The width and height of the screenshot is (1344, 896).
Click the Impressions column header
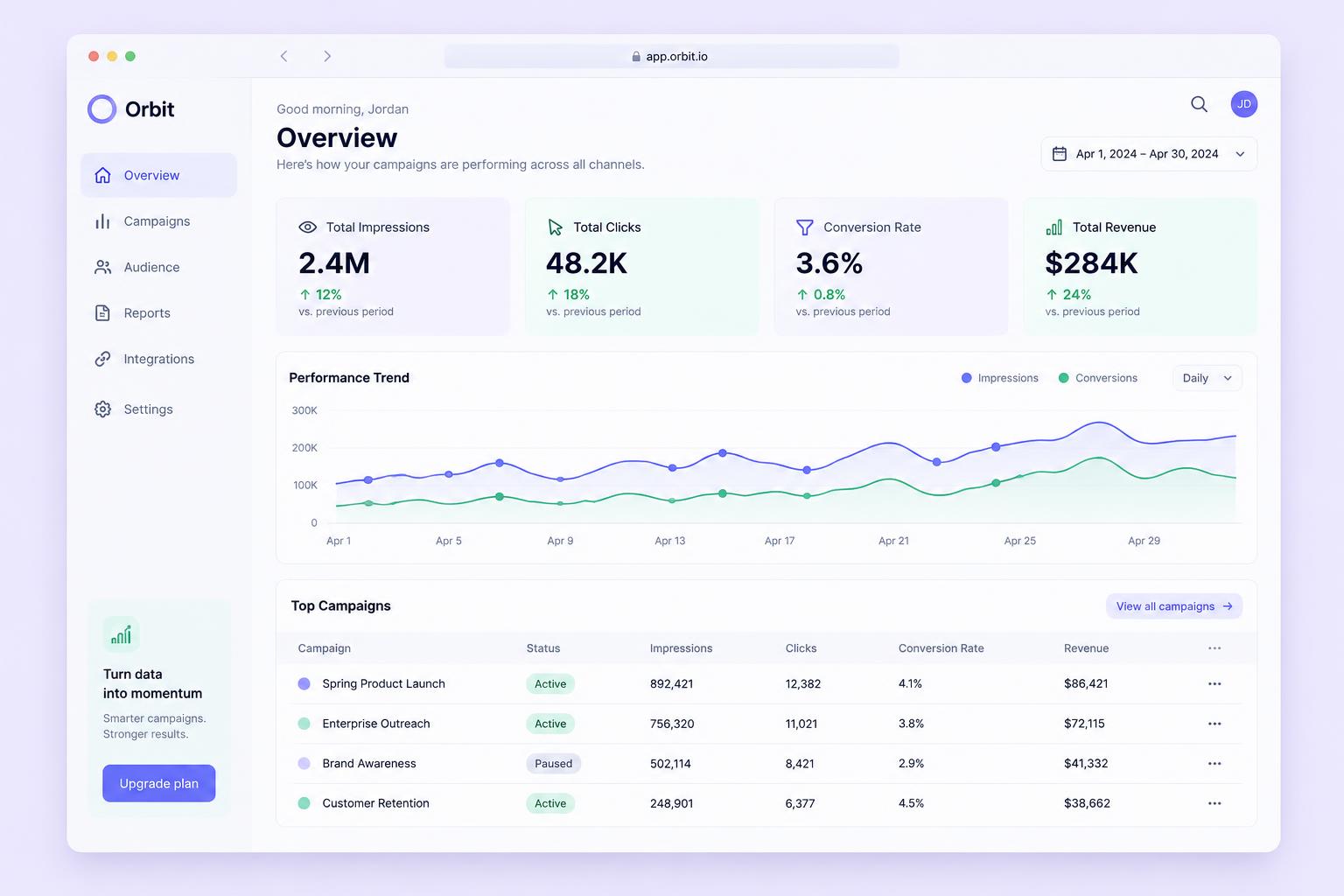point(681,648)
